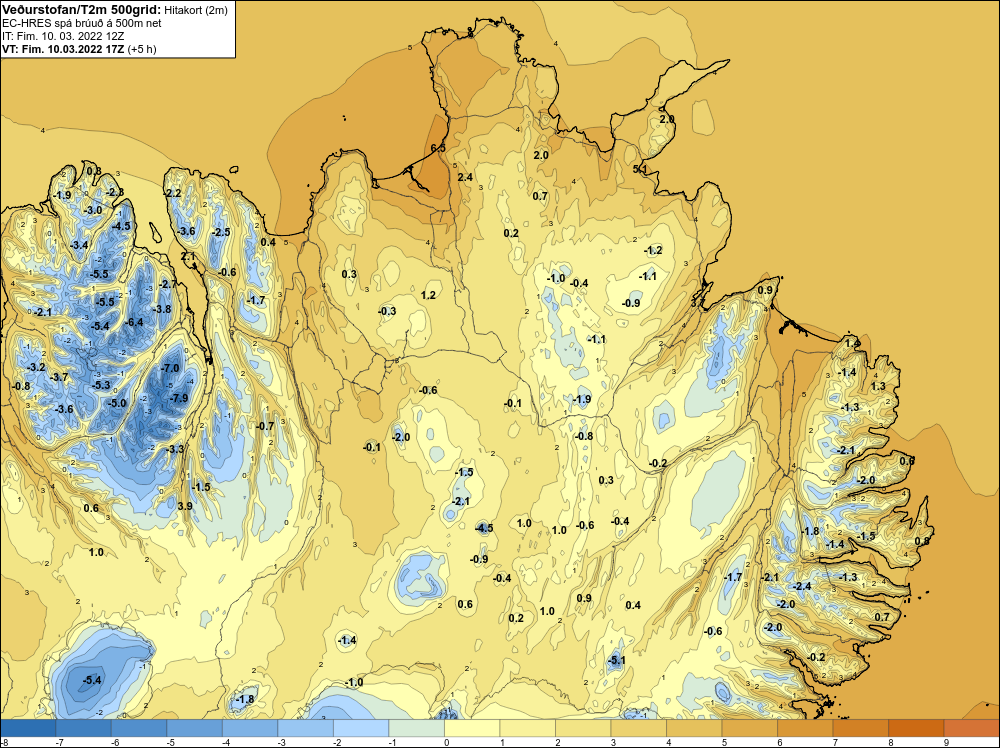Click the (+5 h) forecast offset text

(142, 48)
